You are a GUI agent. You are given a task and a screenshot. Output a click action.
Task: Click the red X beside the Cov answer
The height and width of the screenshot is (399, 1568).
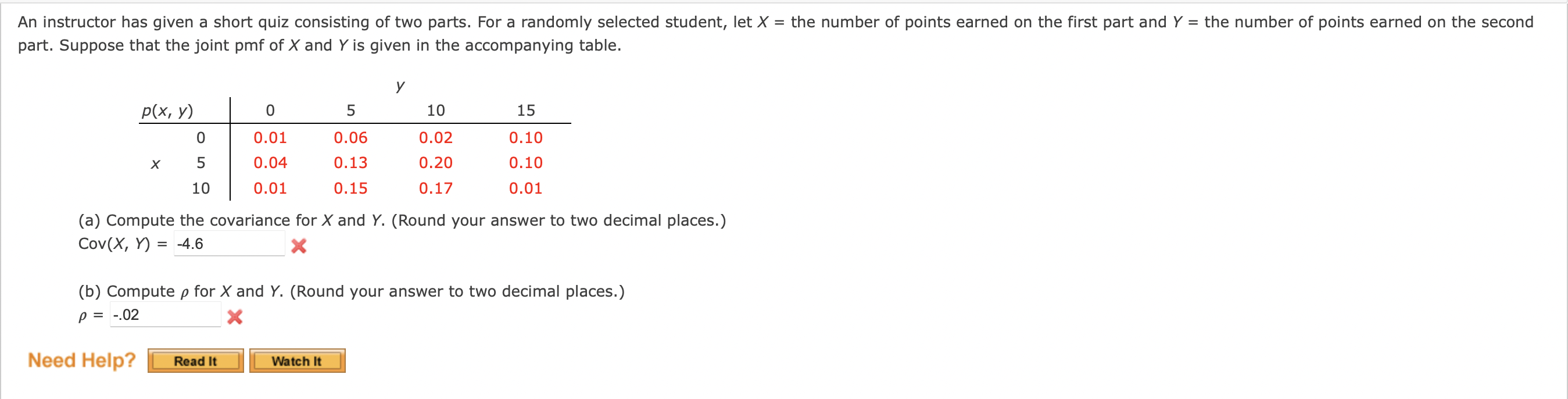pos(299,247)
